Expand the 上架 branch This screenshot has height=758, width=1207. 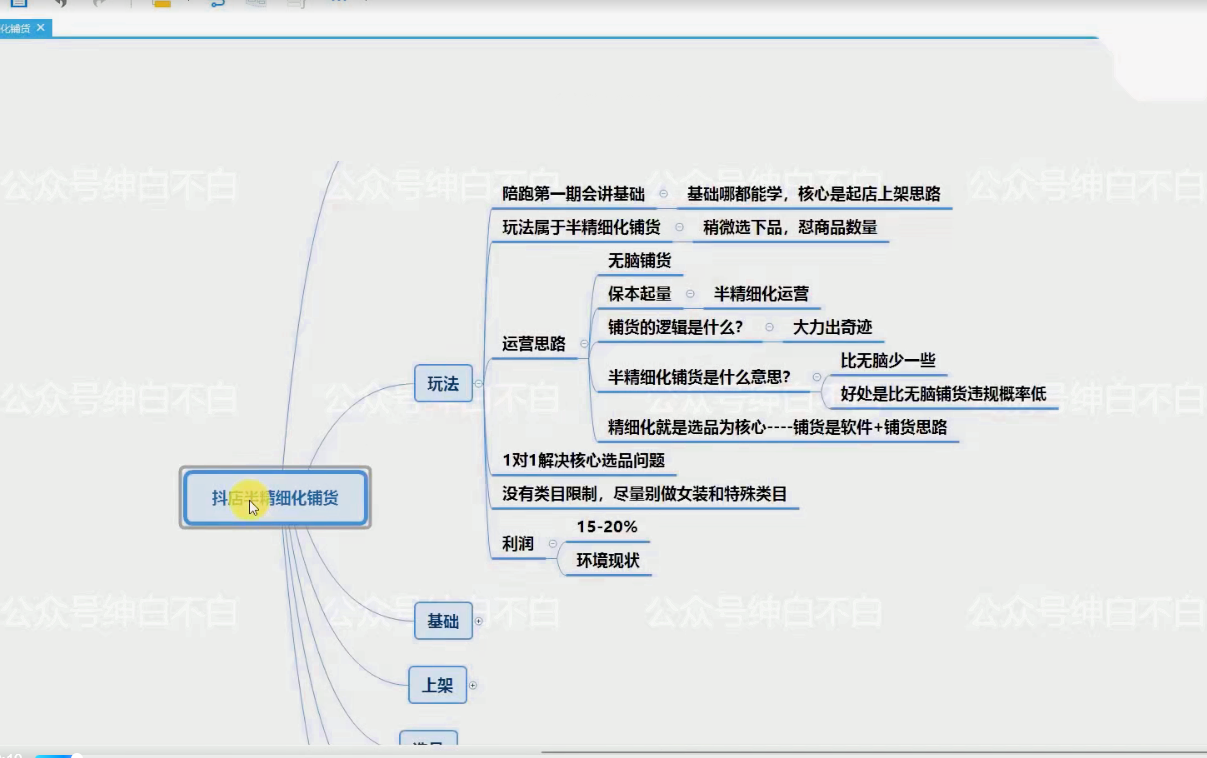(x=473, y=685)
